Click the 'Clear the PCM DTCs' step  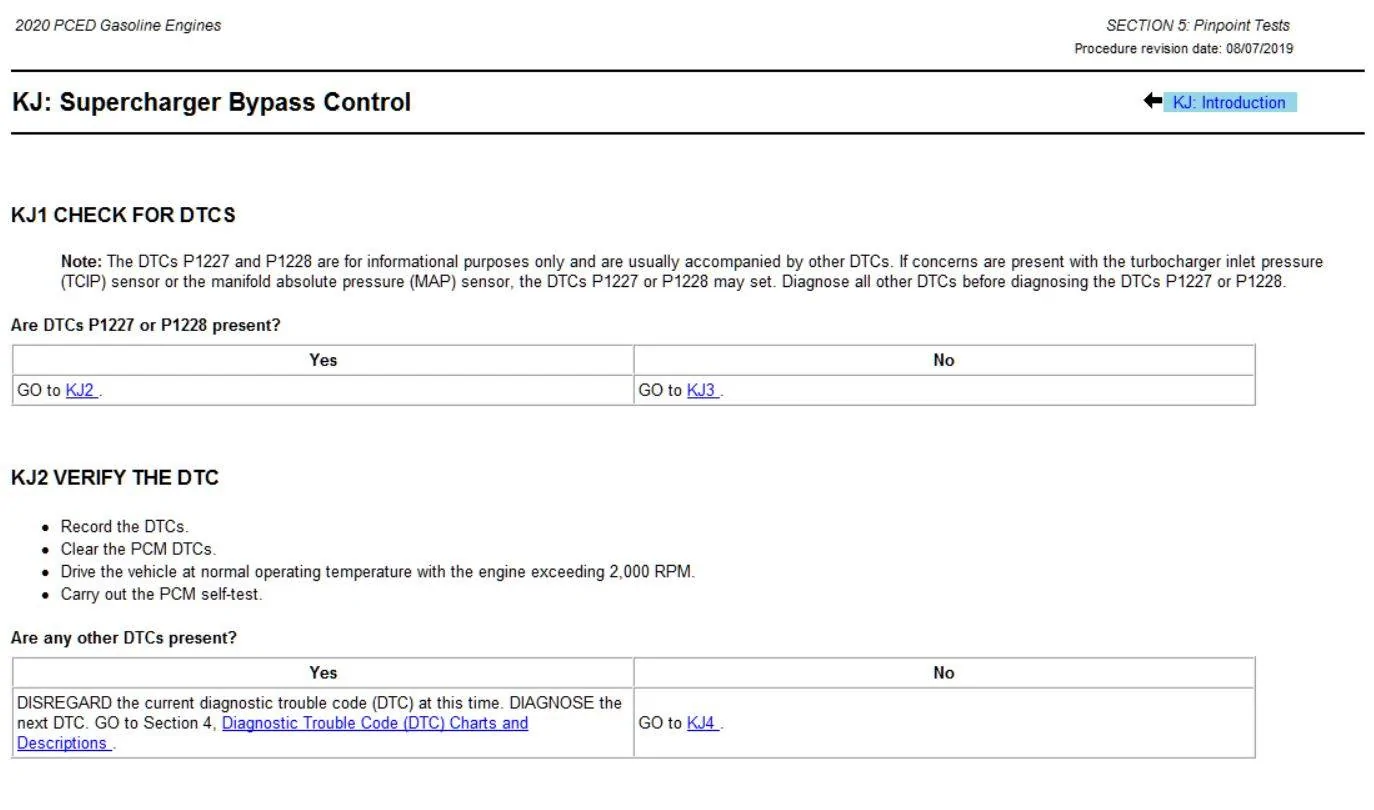138,549
